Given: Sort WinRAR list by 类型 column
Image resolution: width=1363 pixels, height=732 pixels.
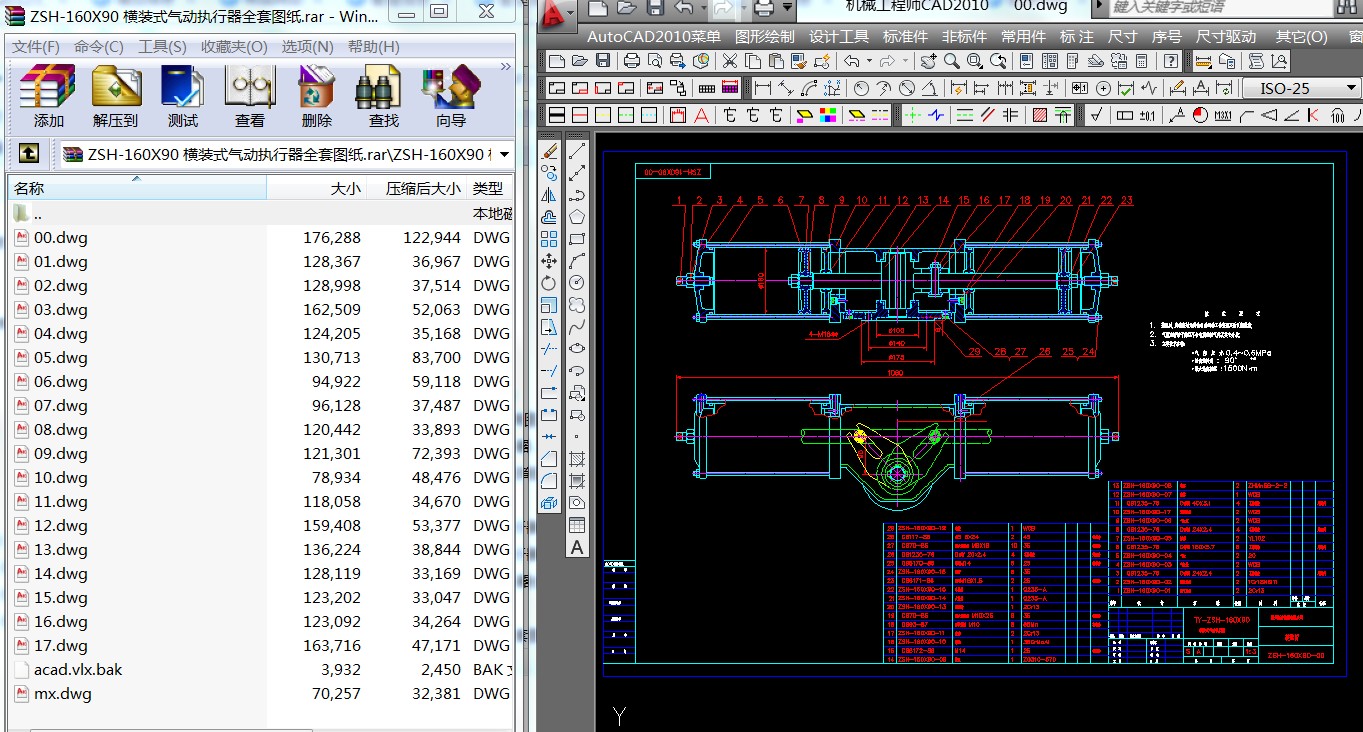Looking at the screenshot, I should coord(490,188).
